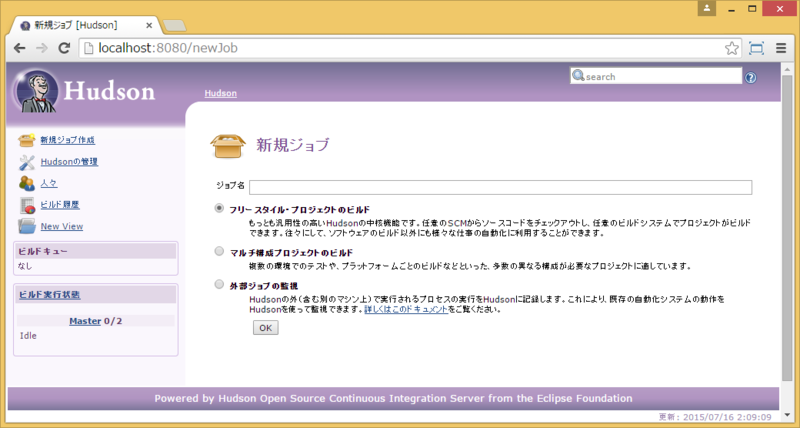Maximize the browser window
800x428 pixels.
(x=752, y=9)
